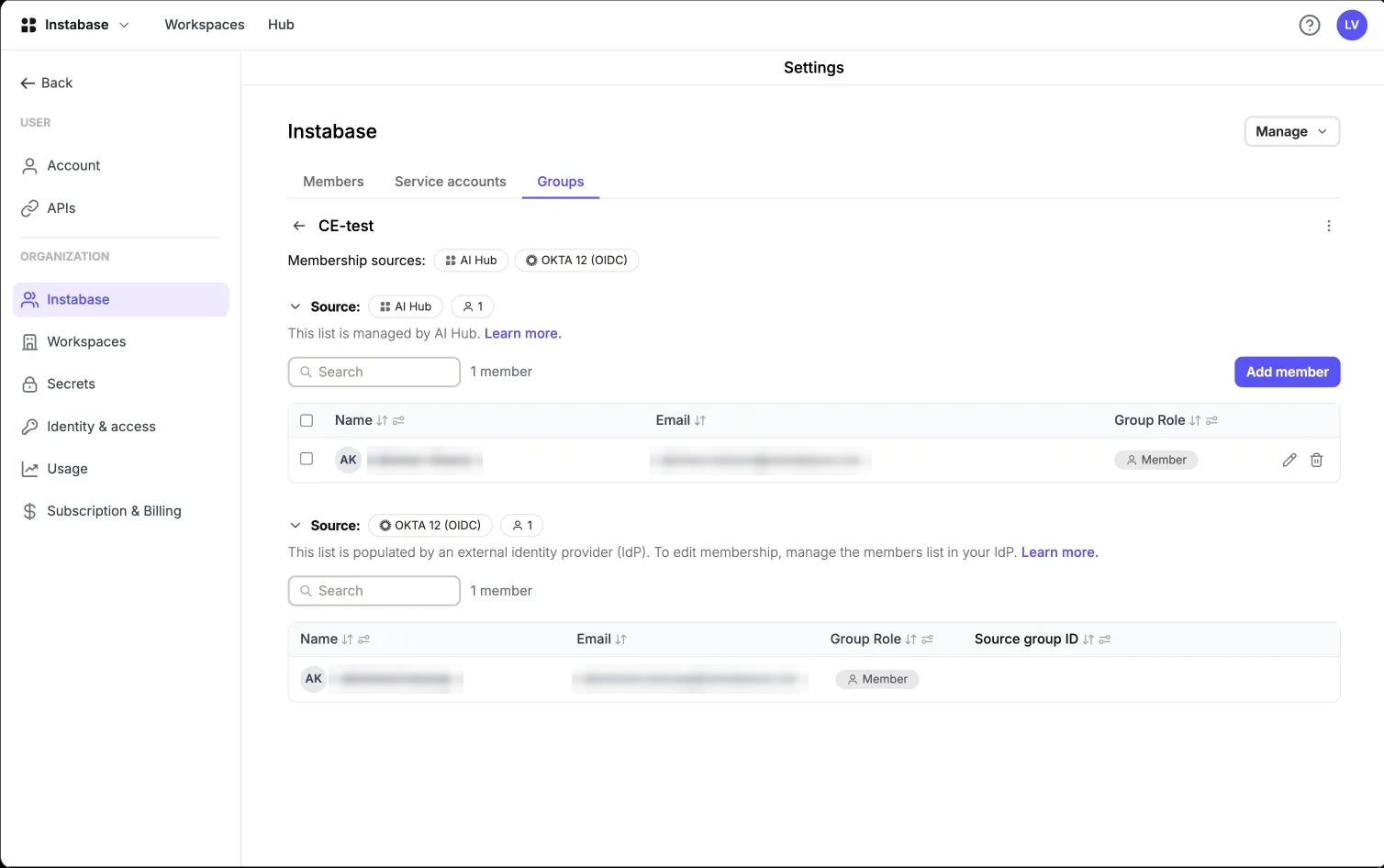Sort OKTA list by Email
This screenshot has width=1384, height=868.
click(621, 640)
